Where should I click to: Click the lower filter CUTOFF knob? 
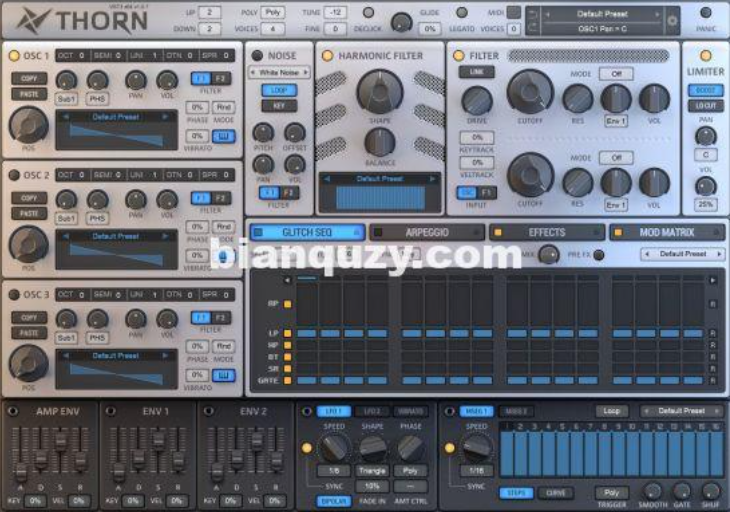530,175
